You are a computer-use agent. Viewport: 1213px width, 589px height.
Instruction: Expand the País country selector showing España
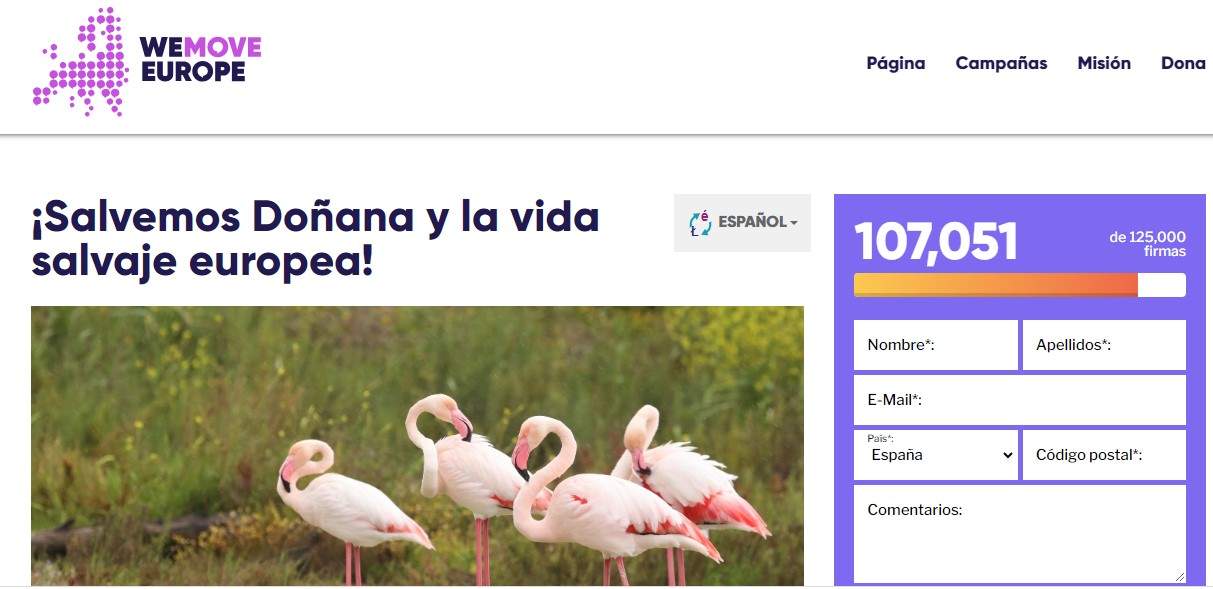point(936,455)
